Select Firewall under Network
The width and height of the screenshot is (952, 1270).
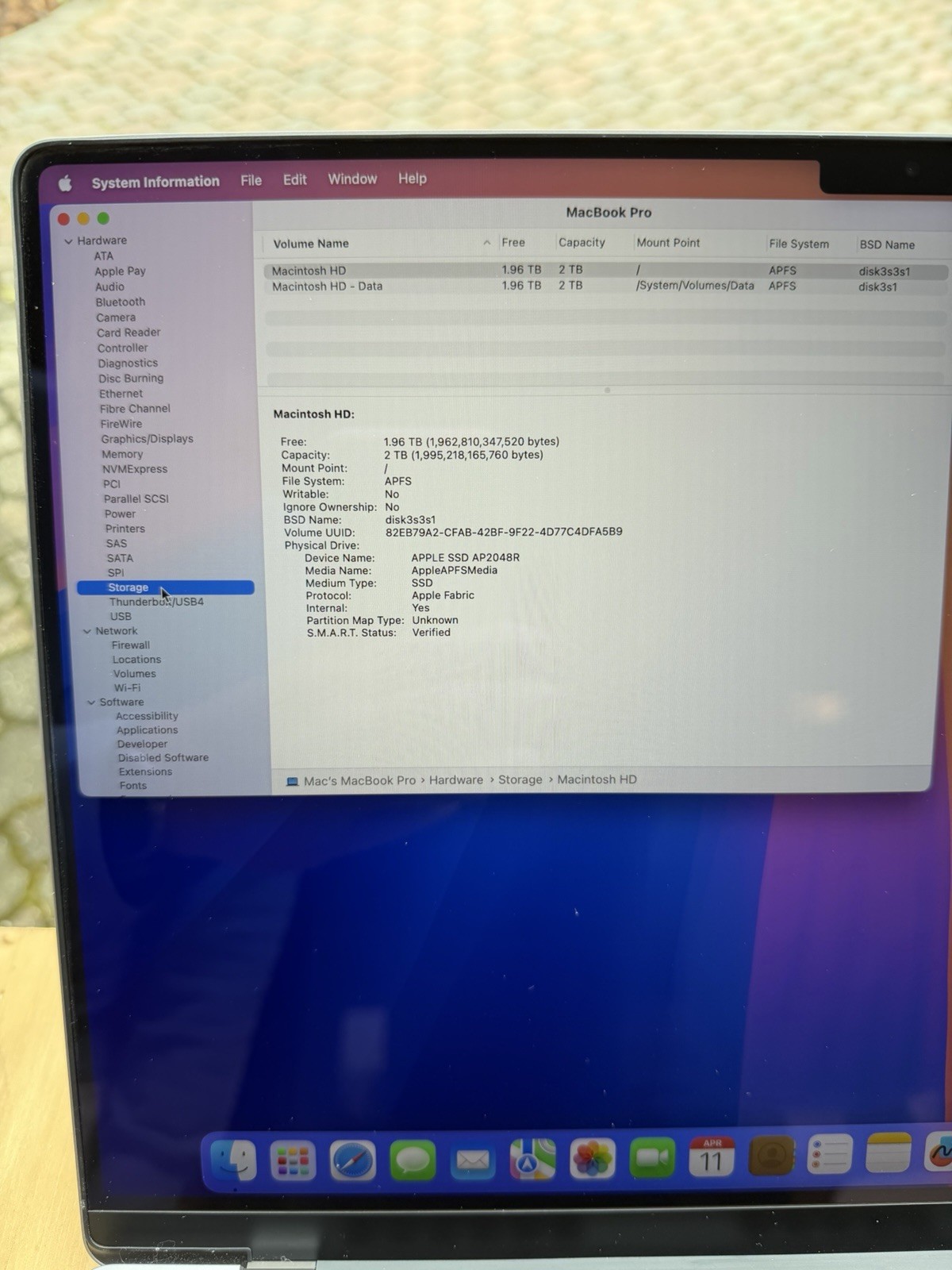point(131,645)
